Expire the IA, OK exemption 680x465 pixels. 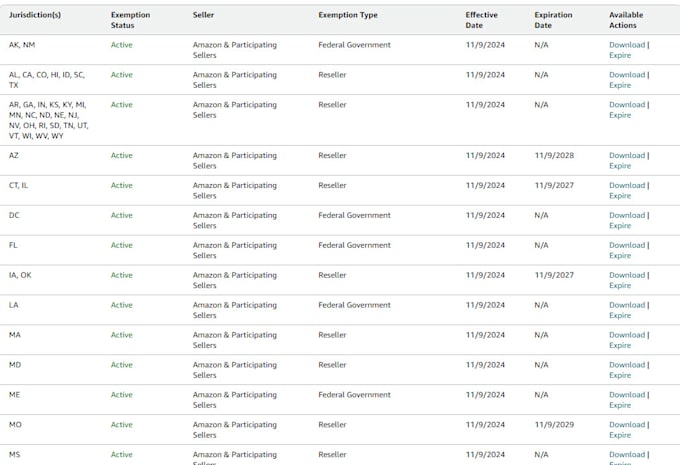620,285
